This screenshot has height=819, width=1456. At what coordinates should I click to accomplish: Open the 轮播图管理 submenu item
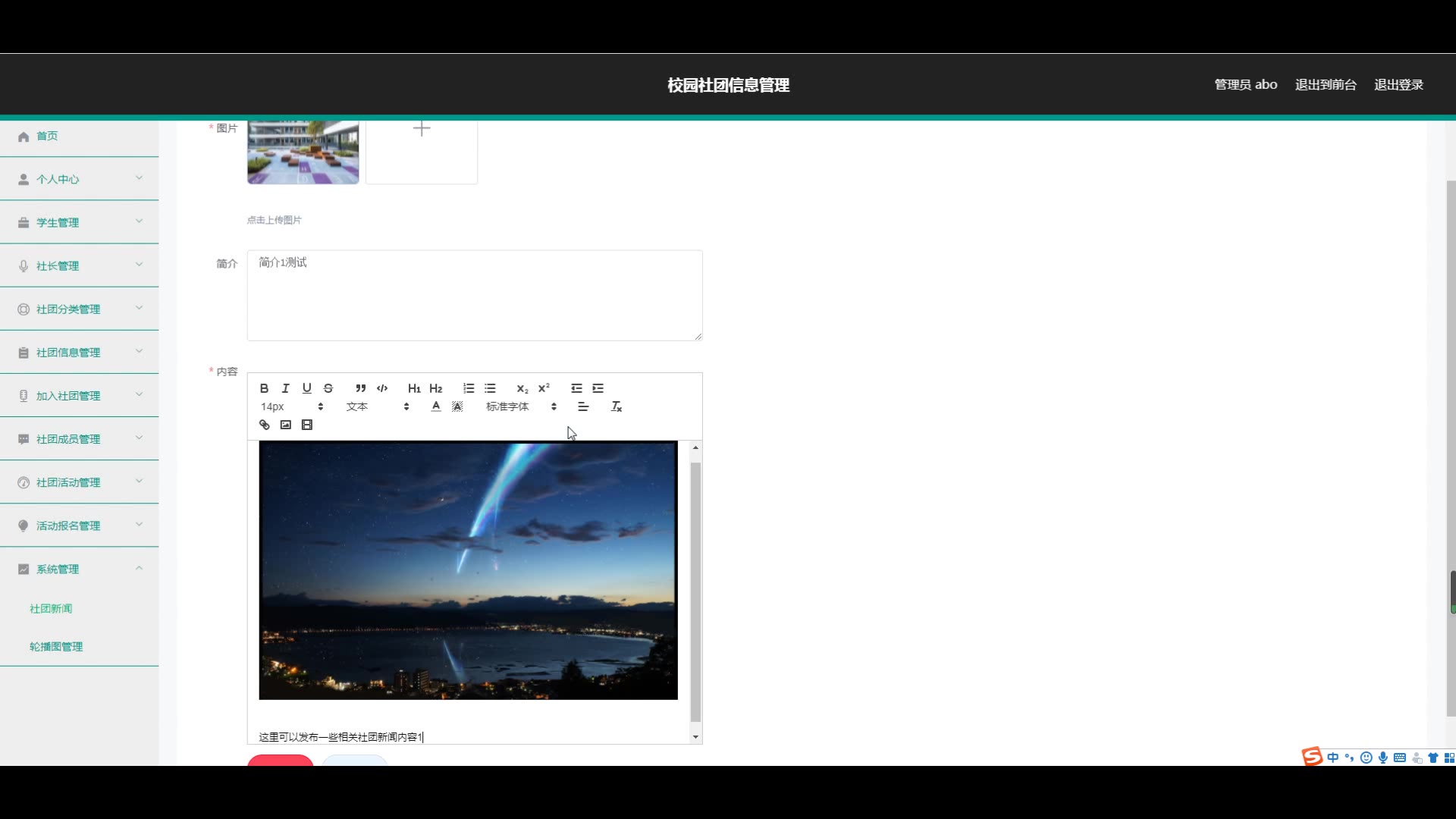point(56,646)
